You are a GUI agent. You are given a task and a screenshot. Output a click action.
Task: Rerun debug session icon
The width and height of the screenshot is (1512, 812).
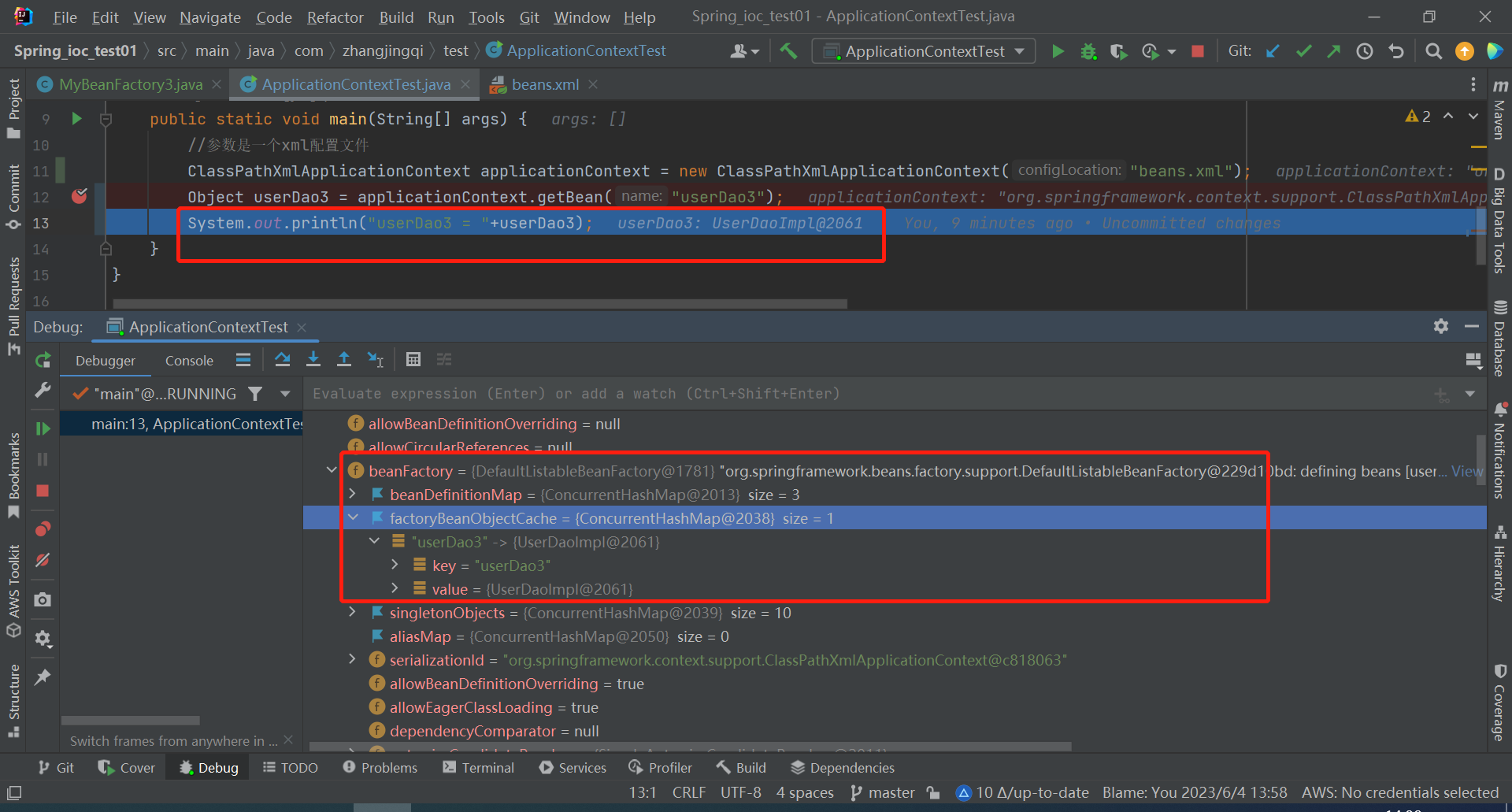43,360
